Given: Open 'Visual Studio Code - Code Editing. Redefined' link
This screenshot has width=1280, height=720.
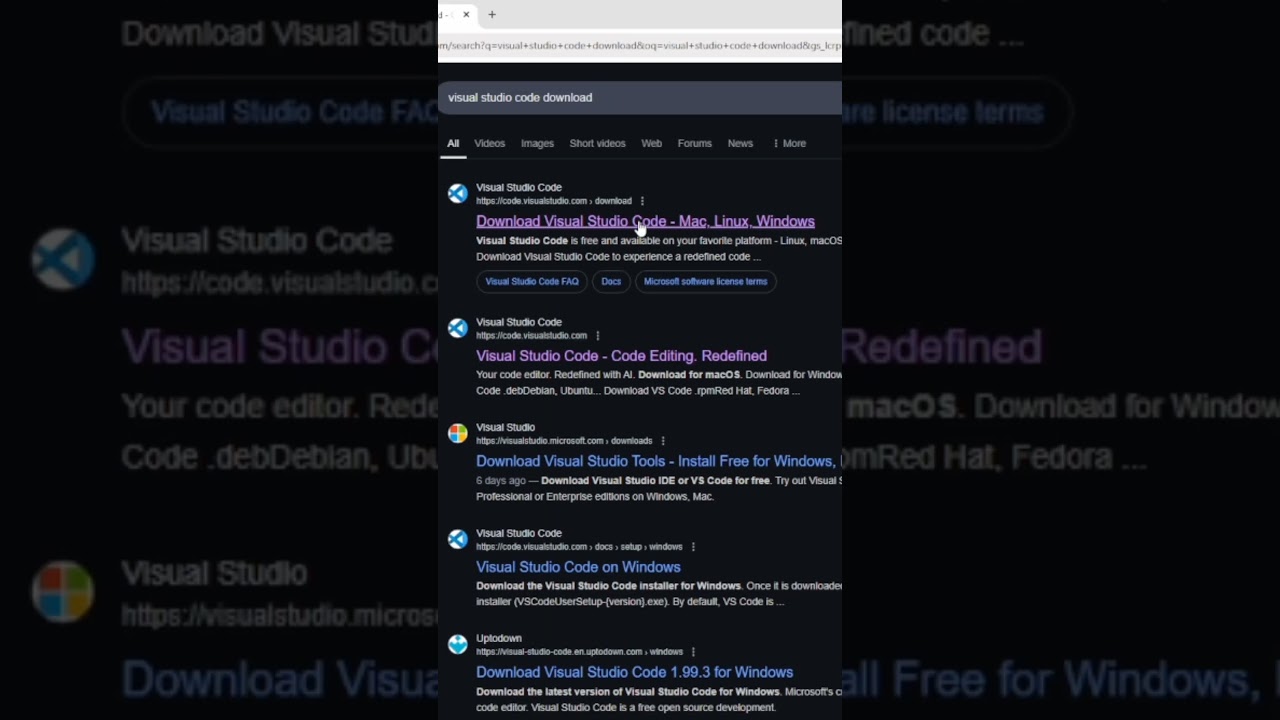Looking at the screenshot, I should pyautogui.click(x=621, y=356).
